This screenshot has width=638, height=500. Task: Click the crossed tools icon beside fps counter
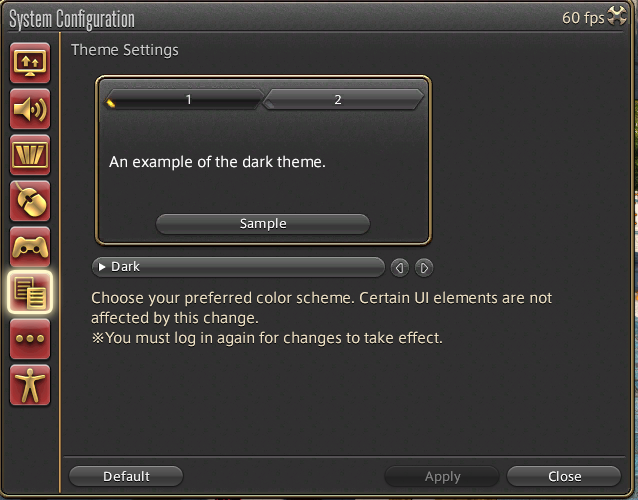pyautogui.click(x=617, y=16)
